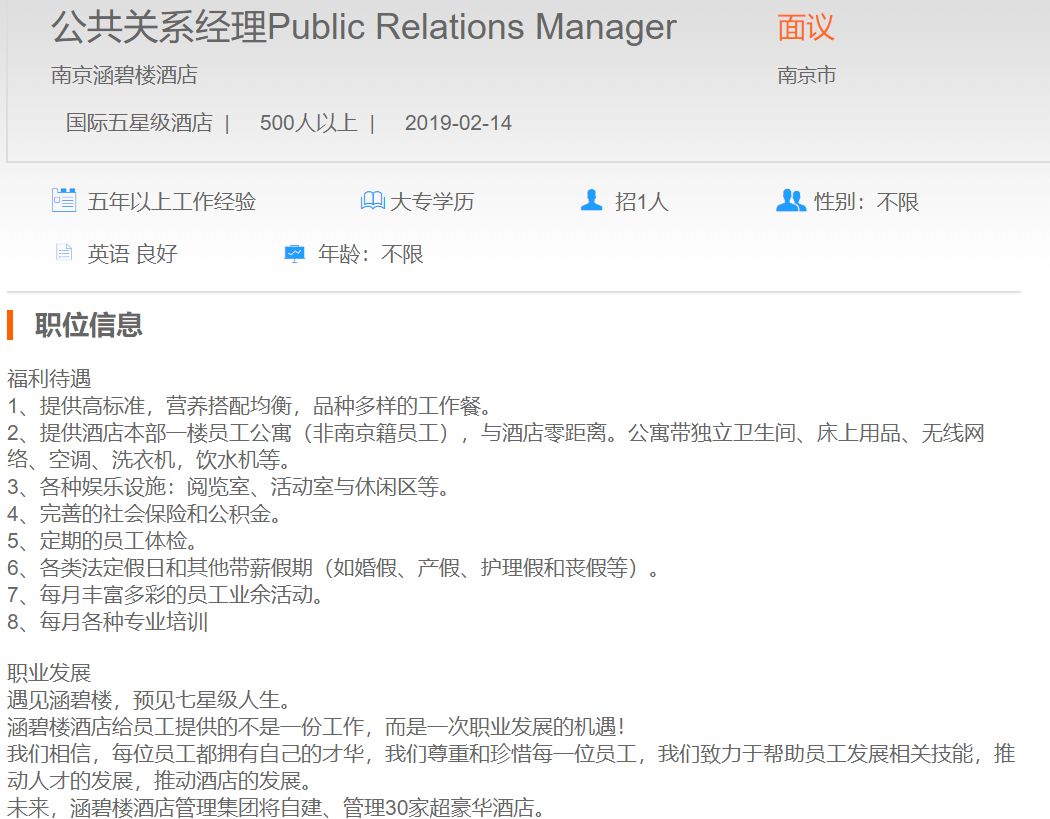Image resolution: width=1050 pixels, height=819 pixels.
Task: Click the 大专学历 education requirement text
Action: tap(432, 202)
